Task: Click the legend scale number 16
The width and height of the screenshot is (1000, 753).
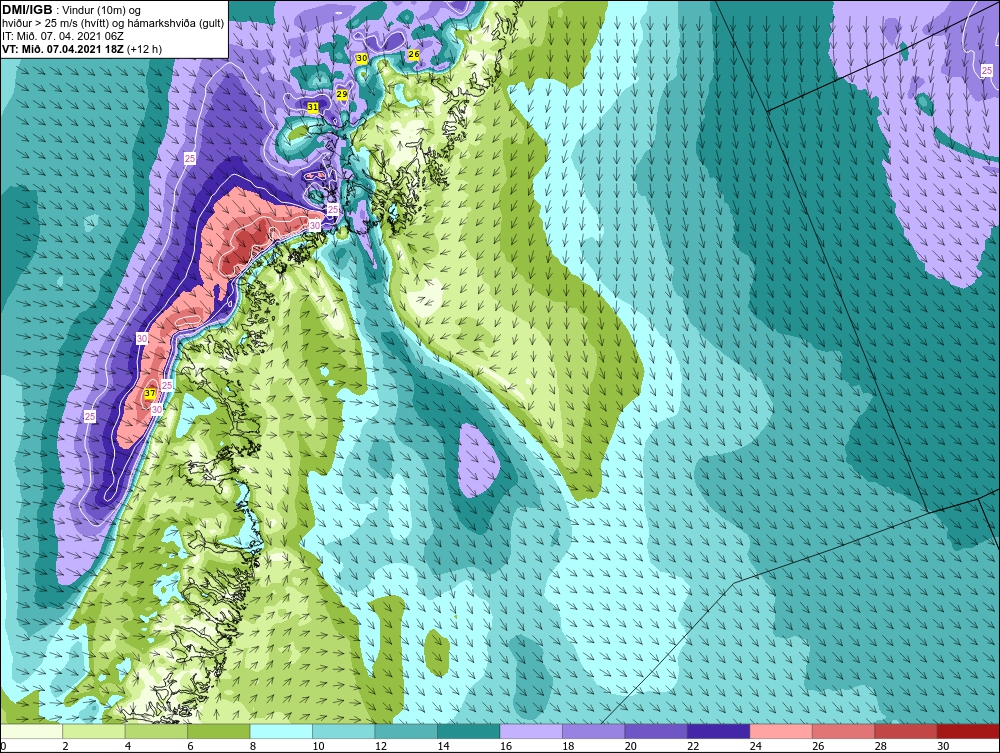Action: (506, 746)
